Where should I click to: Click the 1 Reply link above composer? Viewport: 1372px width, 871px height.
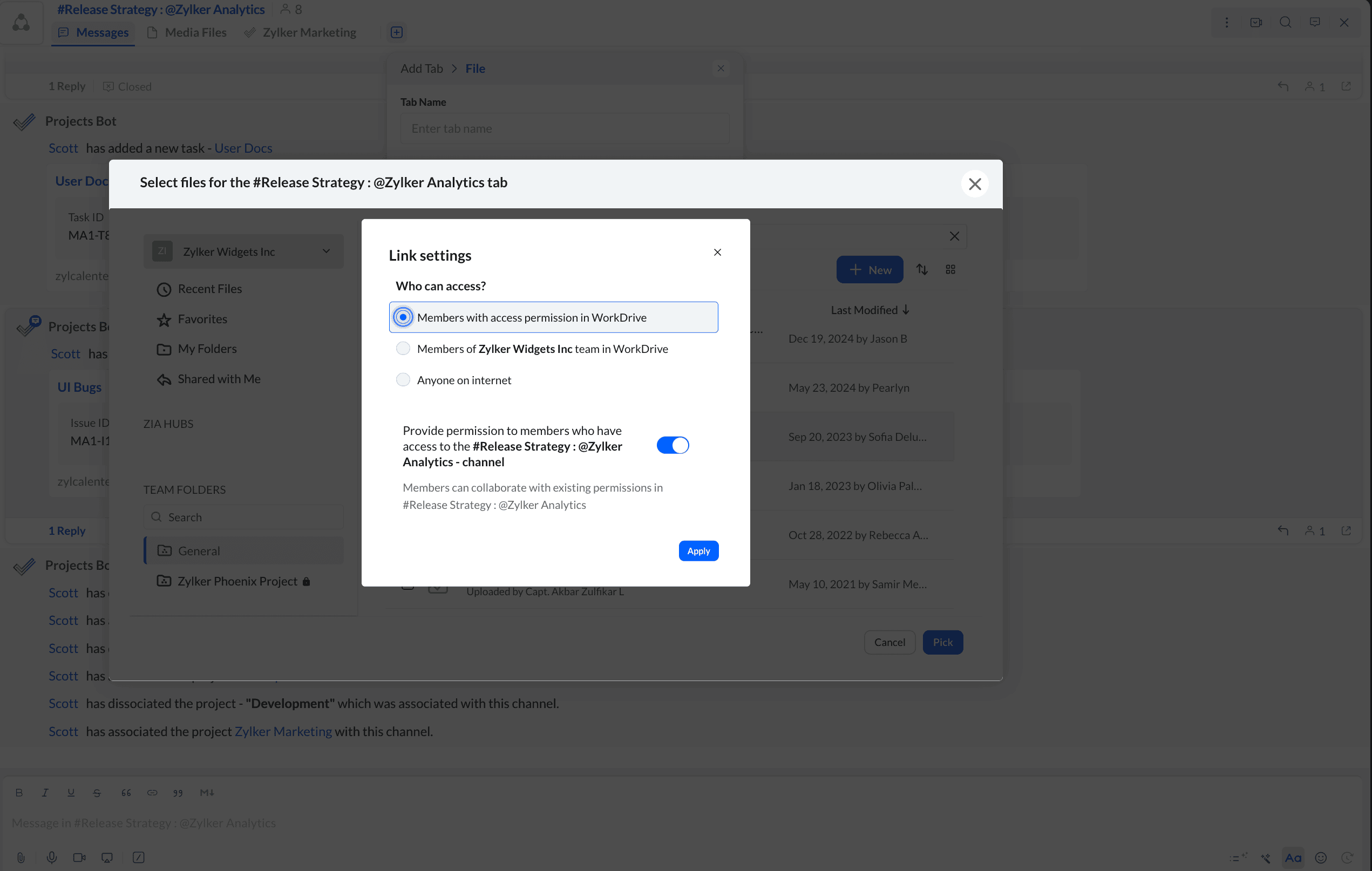67,531
